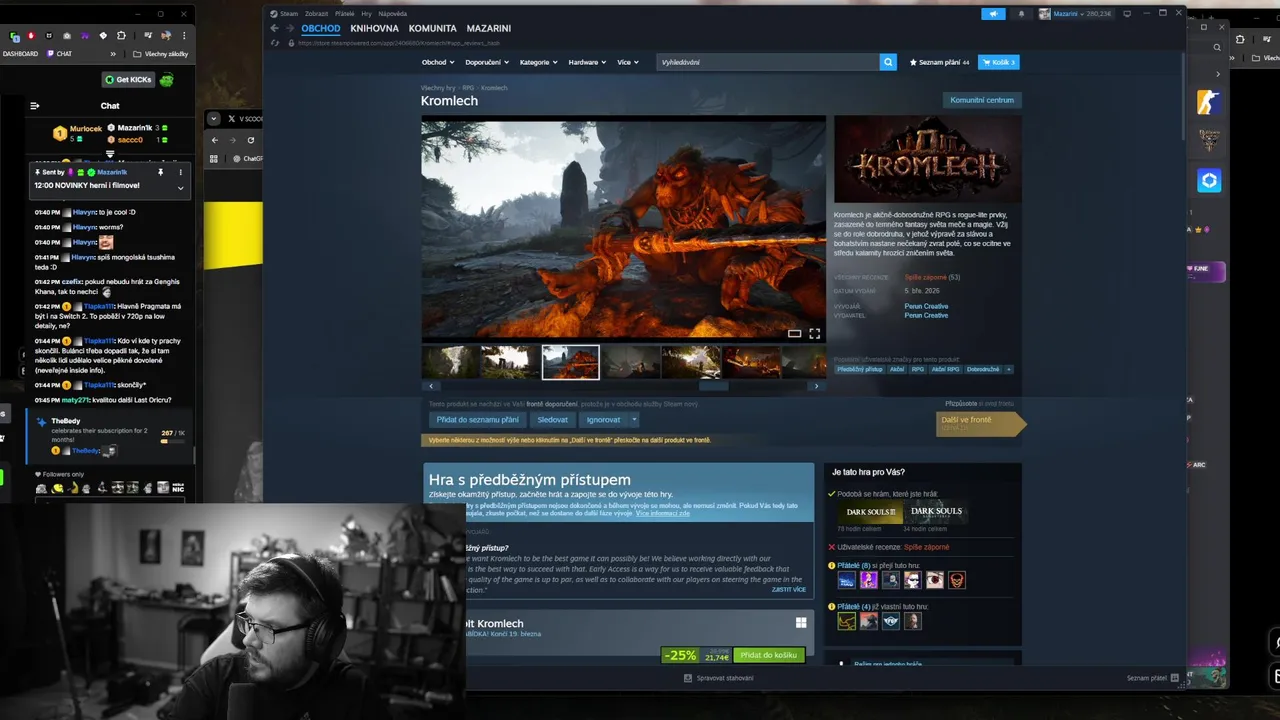Open Steam notifications bell
1280x720 pixels.
pyautogui.click(x=1021, y=14)
